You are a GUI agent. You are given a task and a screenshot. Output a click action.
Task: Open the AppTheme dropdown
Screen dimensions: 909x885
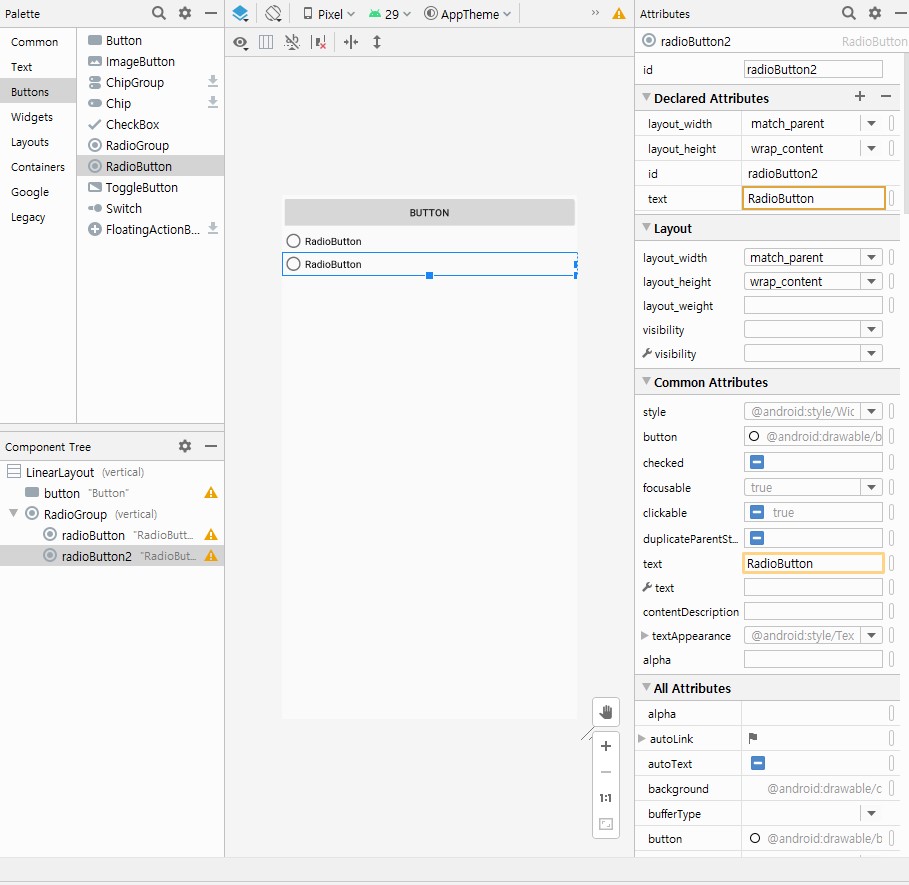(467, 14)
